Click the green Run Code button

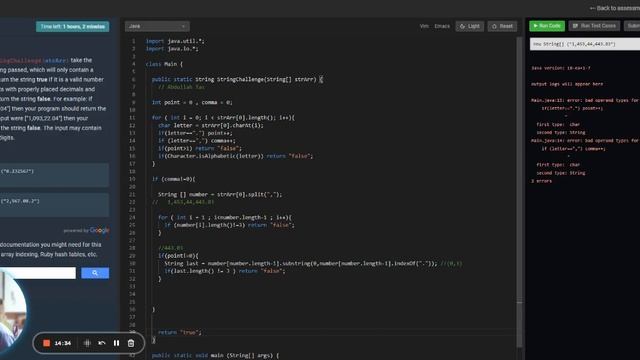tap(547, 26)
